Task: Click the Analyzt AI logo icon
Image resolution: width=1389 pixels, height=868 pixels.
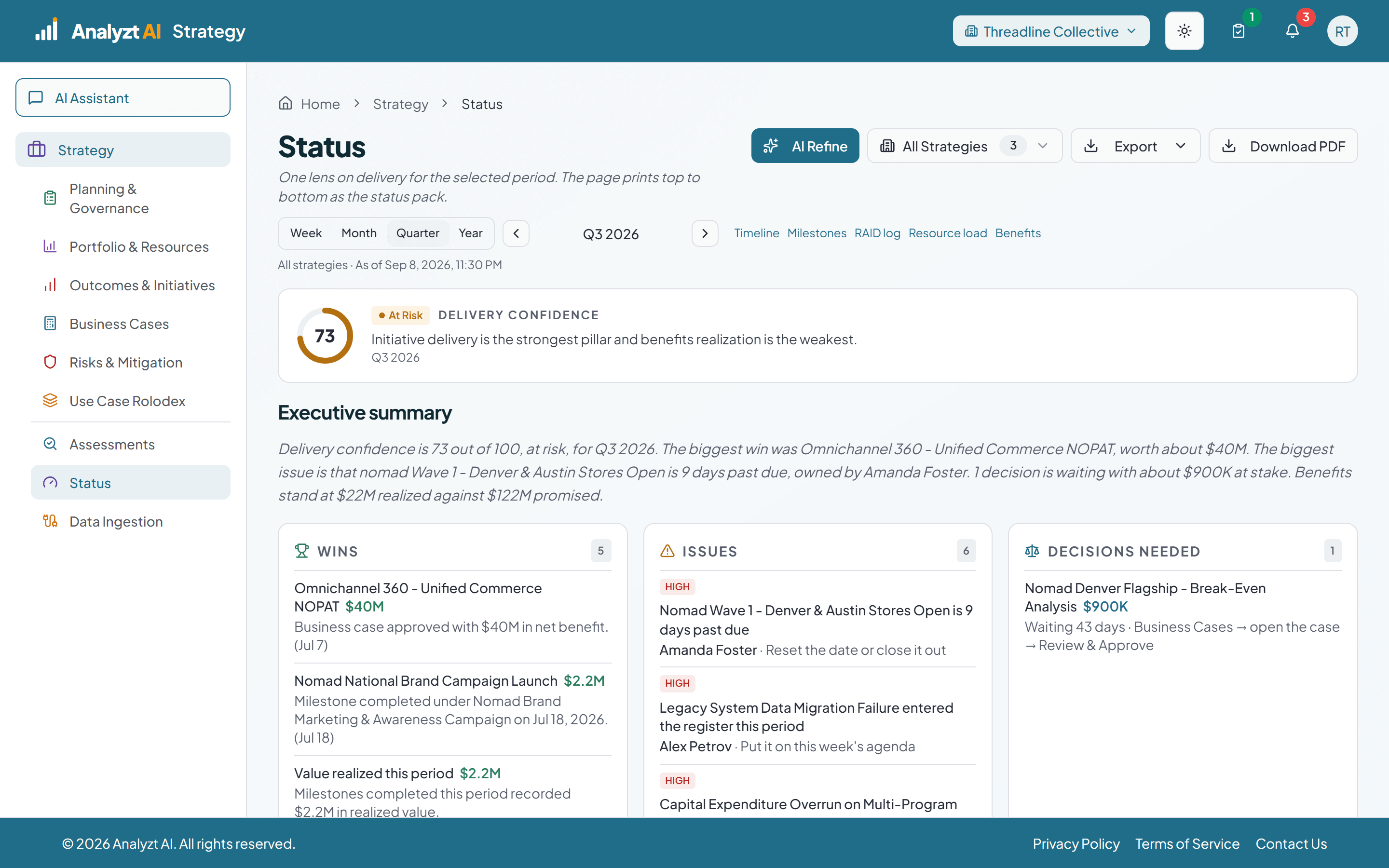Action: coord(46,30)
